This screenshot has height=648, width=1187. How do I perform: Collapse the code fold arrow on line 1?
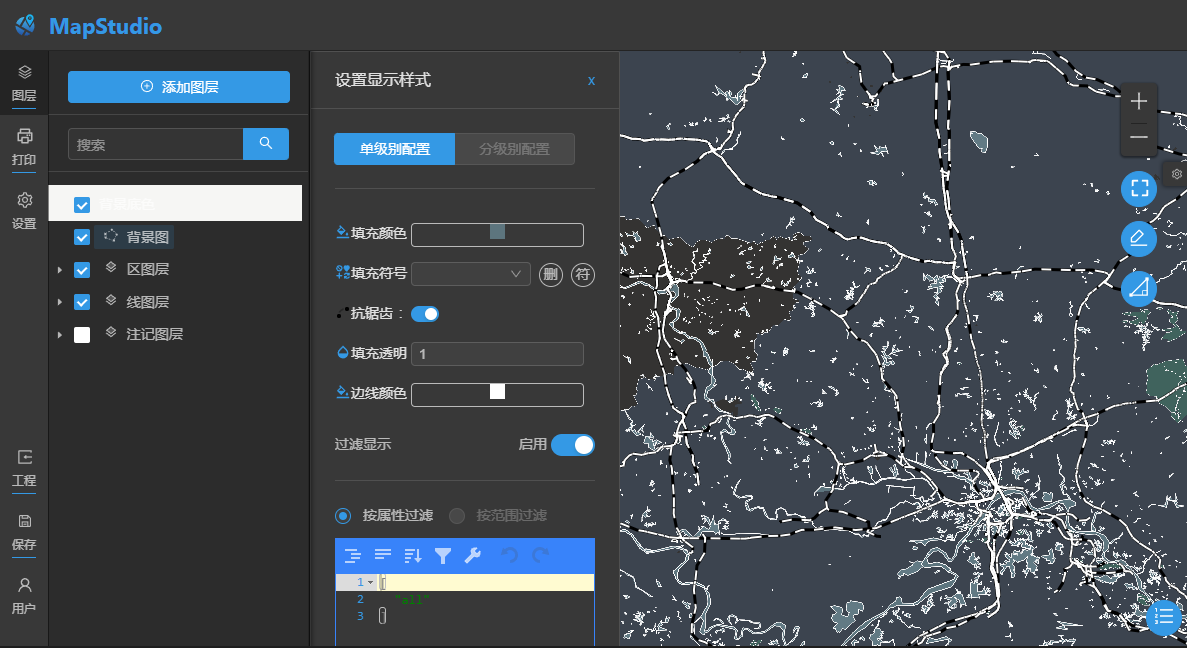click(371, 582)
